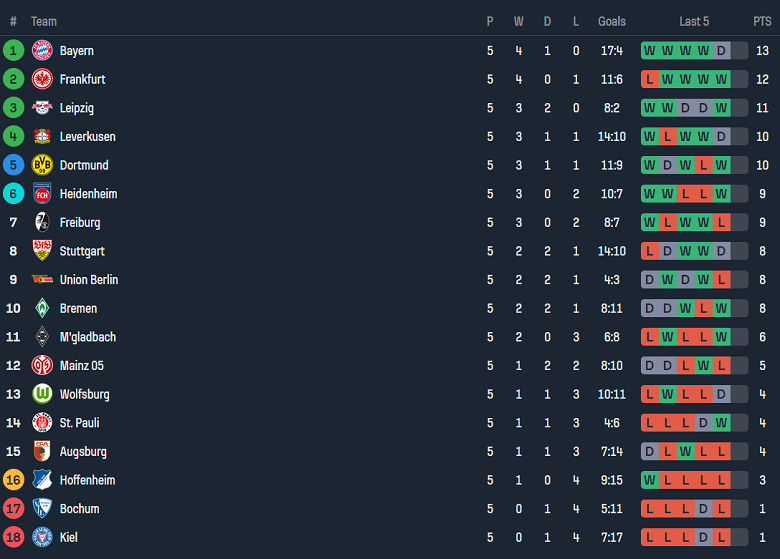Click the red position 18 rank badge

pyautogui.click(x=13, y=537)
